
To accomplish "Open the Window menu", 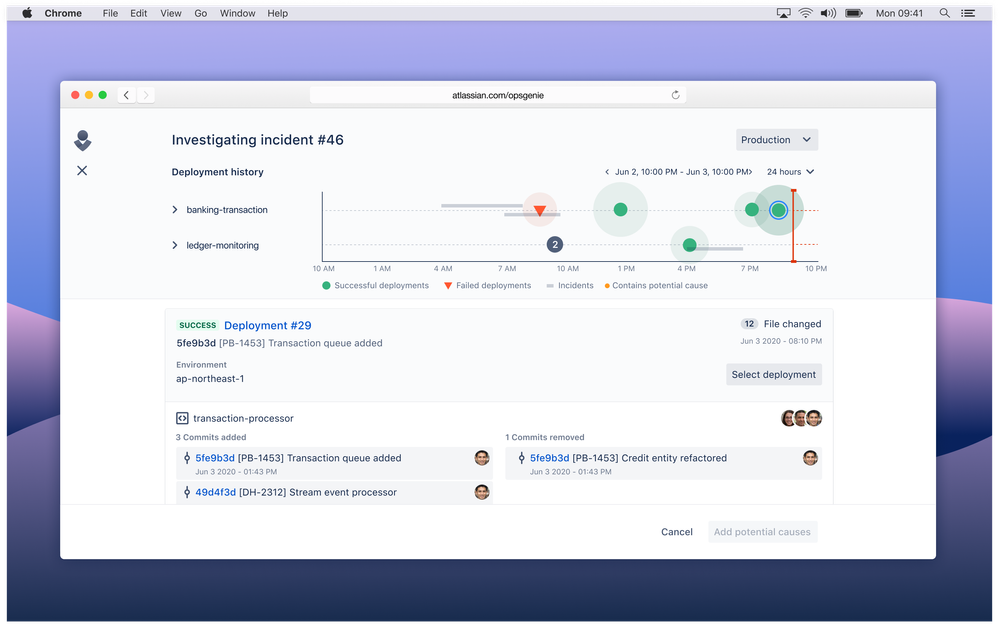I will (238, 13).
